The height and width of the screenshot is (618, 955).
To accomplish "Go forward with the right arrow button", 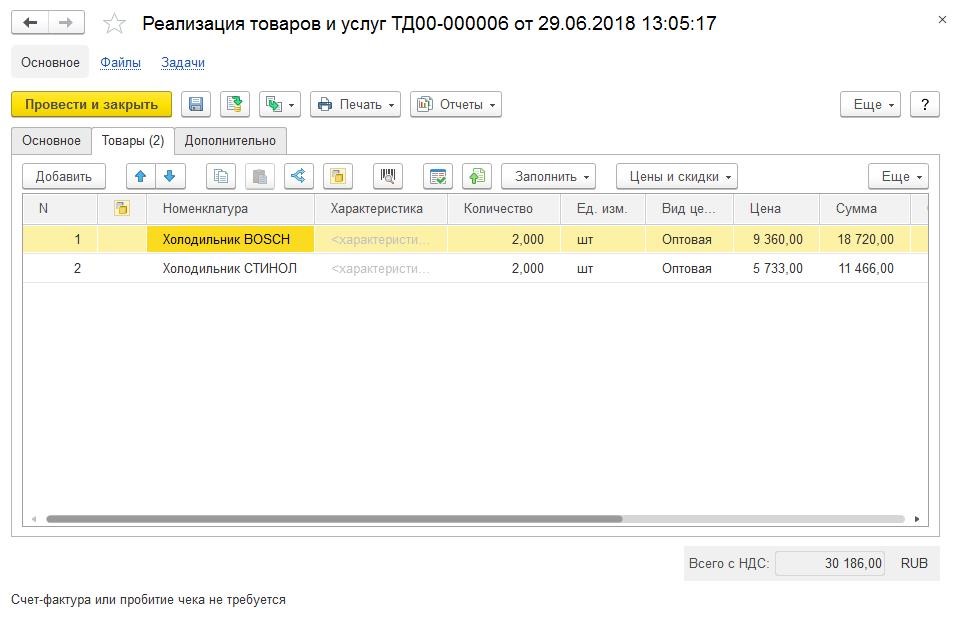I will [66, 23].
